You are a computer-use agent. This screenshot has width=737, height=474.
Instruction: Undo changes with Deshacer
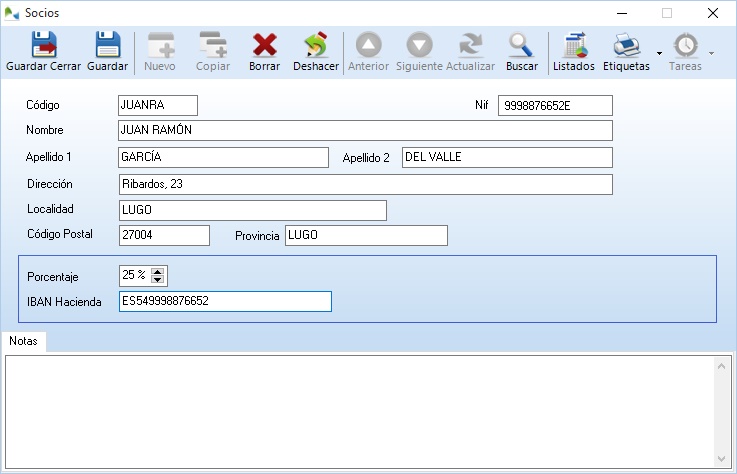(316, 45)
